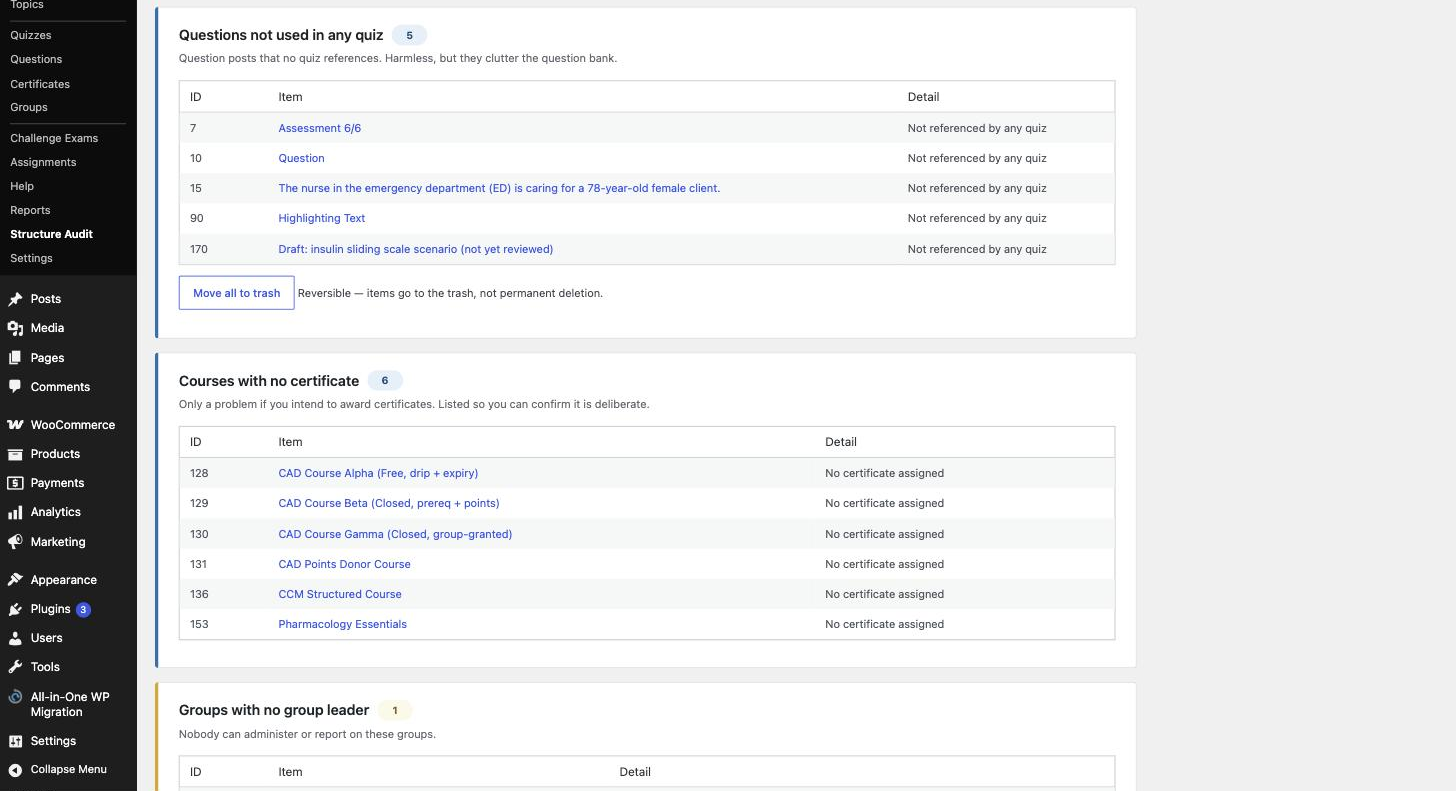This screenshot has width=1456, height=791.
Task: Go to Challenge Exams in sidebar
Action: (54, 138)
